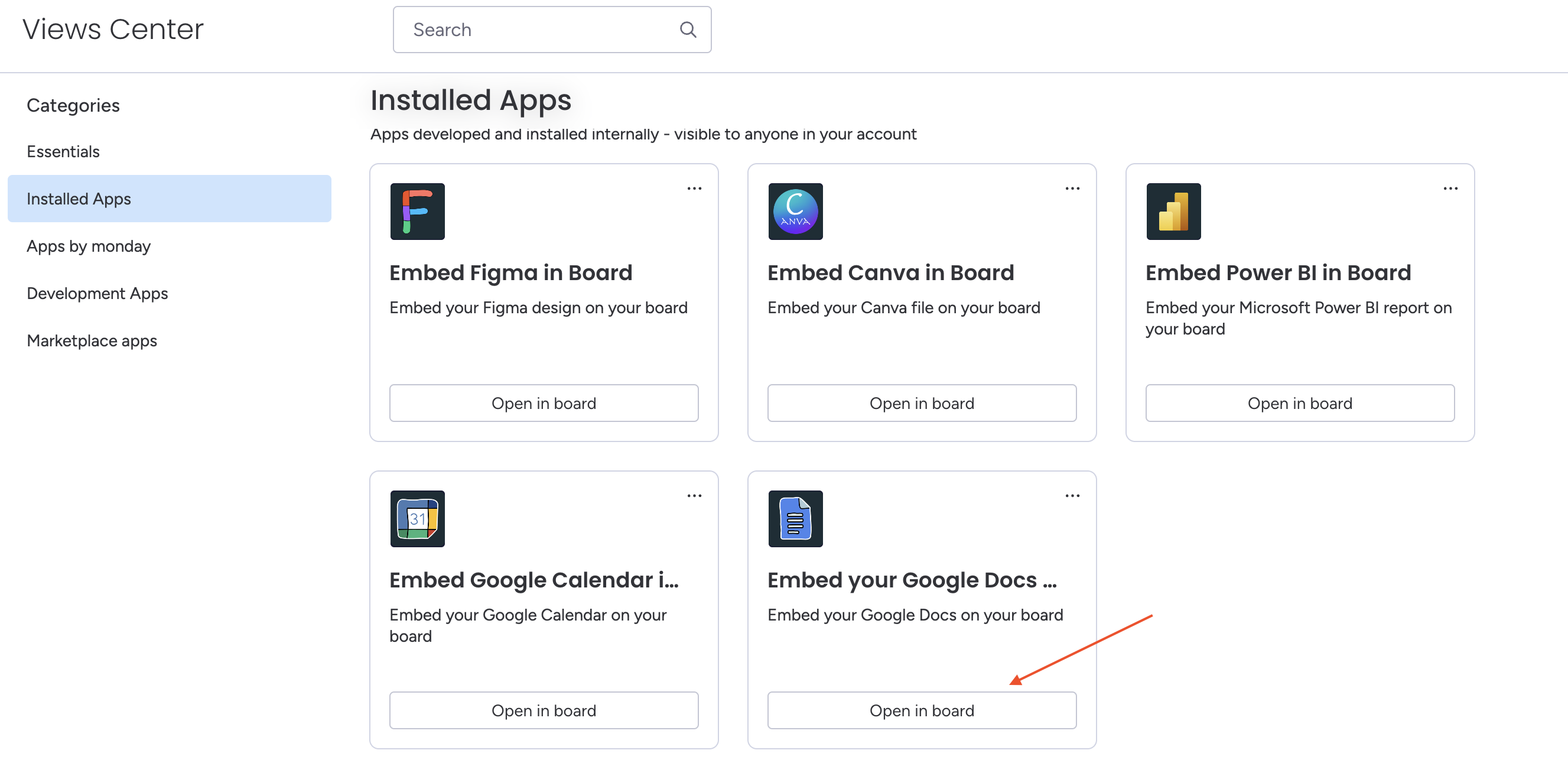Select the Installed Apps category
This screenshot has width=1568, height=773.
tap(79, 199)
